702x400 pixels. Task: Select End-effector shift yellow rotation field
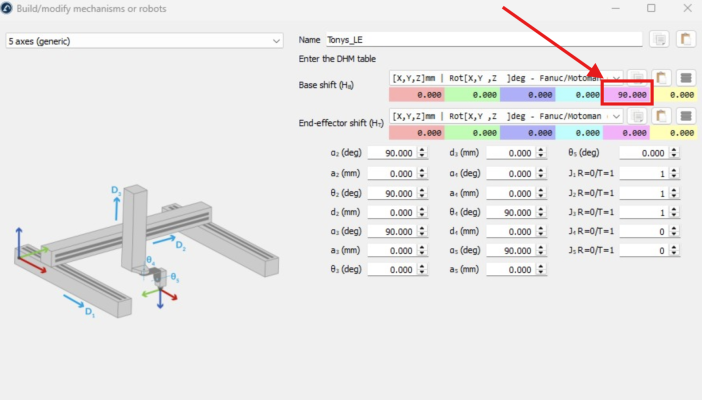point(674,133)
